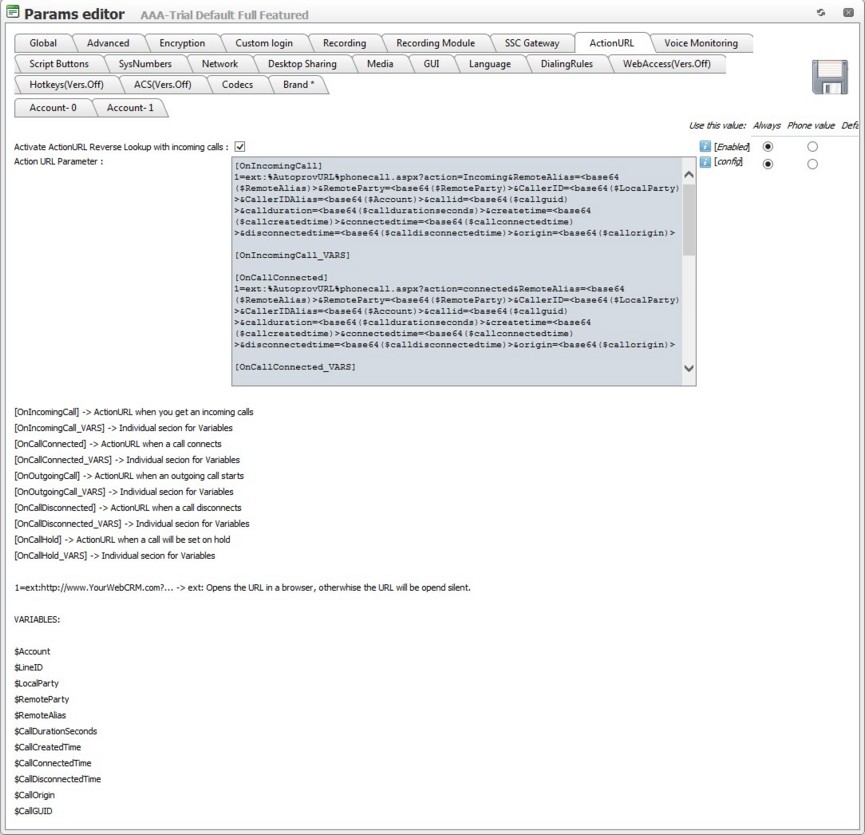Select the Account- 1 tab

click(x=130, y=108)
